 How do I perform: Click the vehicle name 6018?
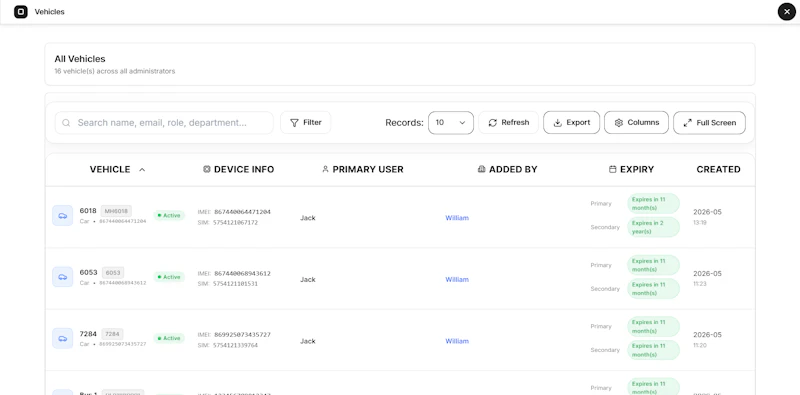coord(88,210)
